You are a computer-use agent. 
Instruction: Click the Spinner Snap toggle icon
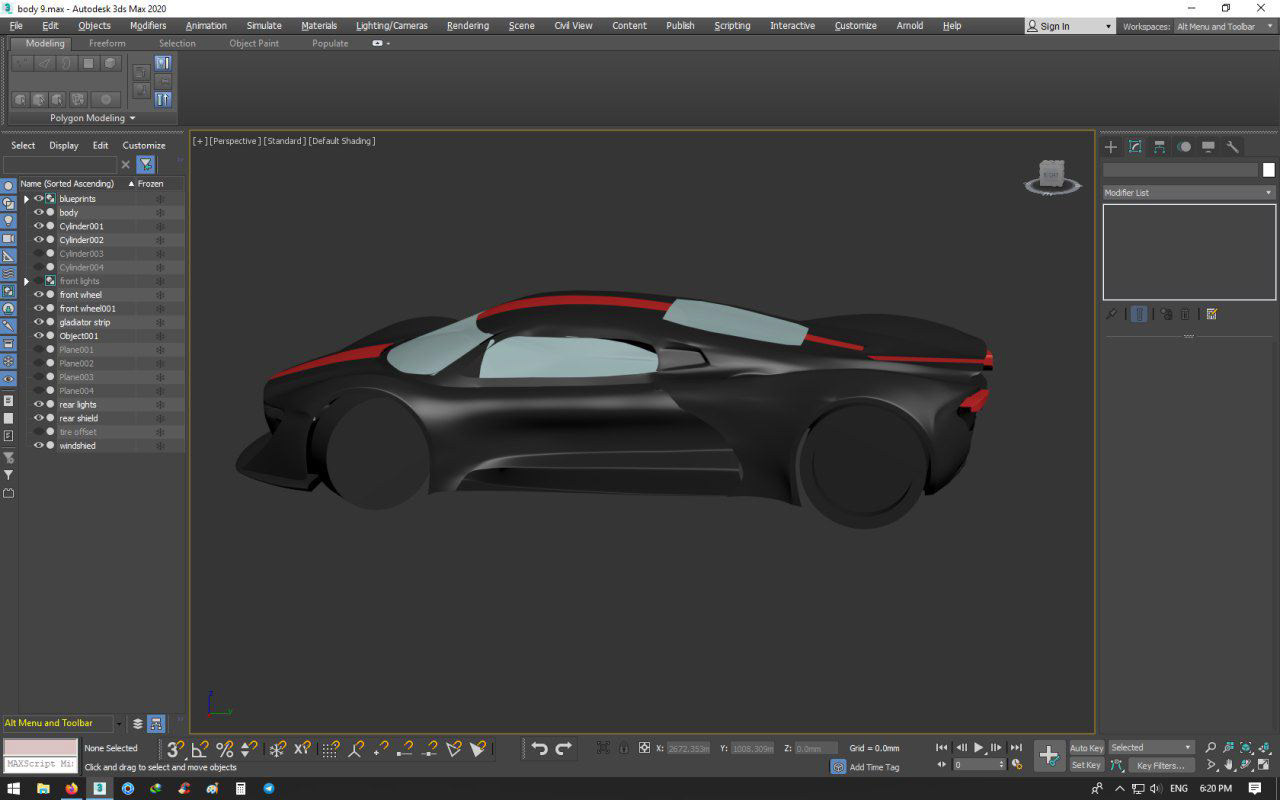point(249,748)
